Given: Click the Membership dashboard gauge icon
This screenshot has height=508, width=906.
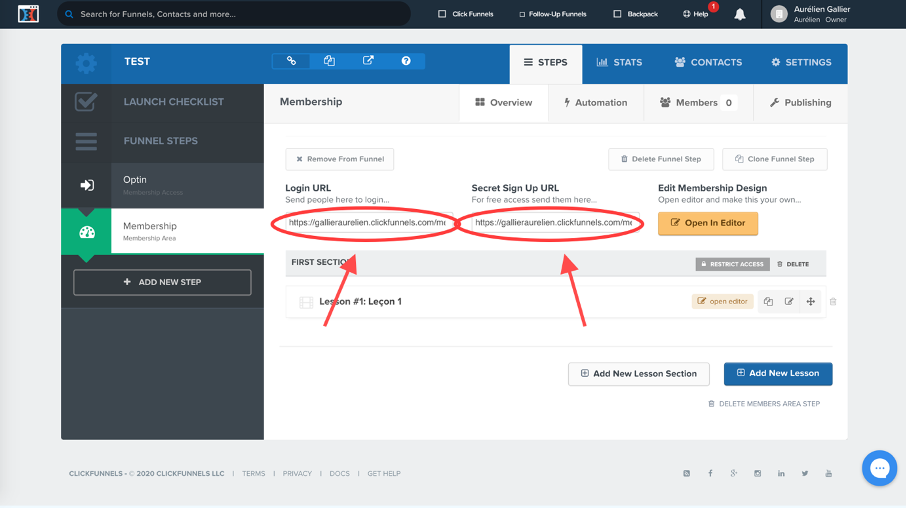Looking at the screenshot, I should [87, 232].
